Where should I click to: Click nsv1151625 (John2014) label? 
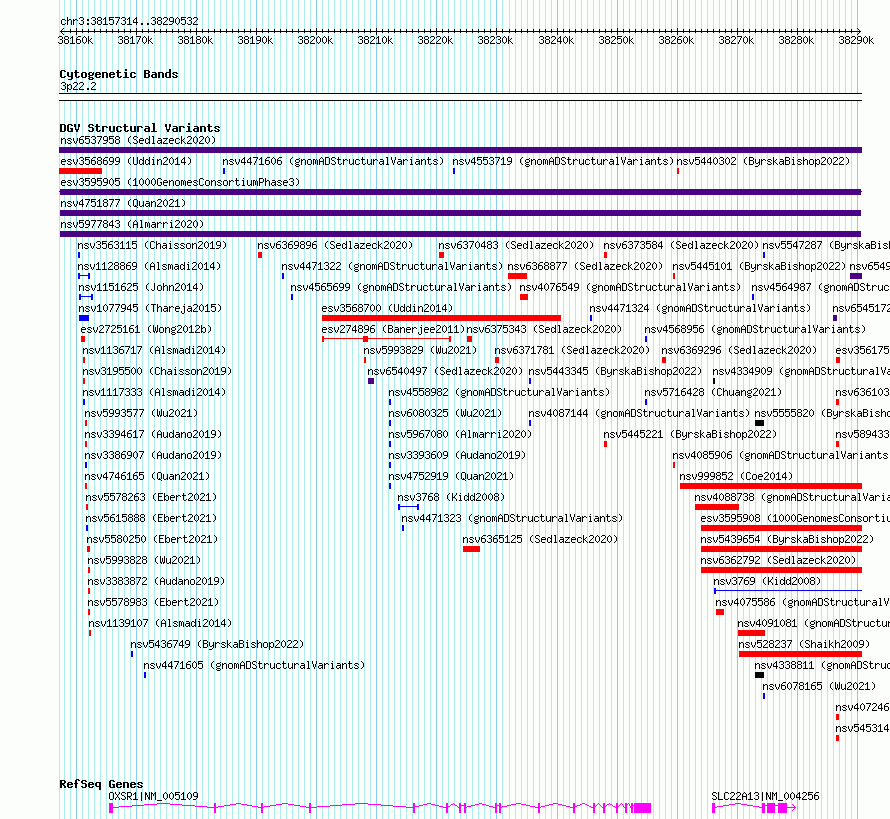[x=141, y=287]
